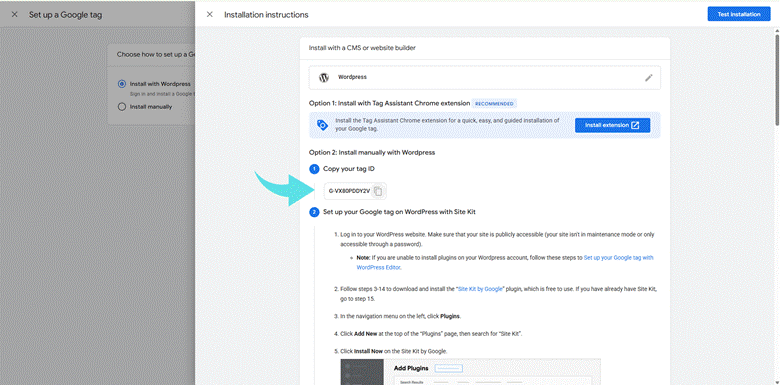The width and height of the screenshot is (780, 385).
Task: Click 'Option 1: Install with Tag Assistant Chrome extension' text
Action: coord(390,103)
